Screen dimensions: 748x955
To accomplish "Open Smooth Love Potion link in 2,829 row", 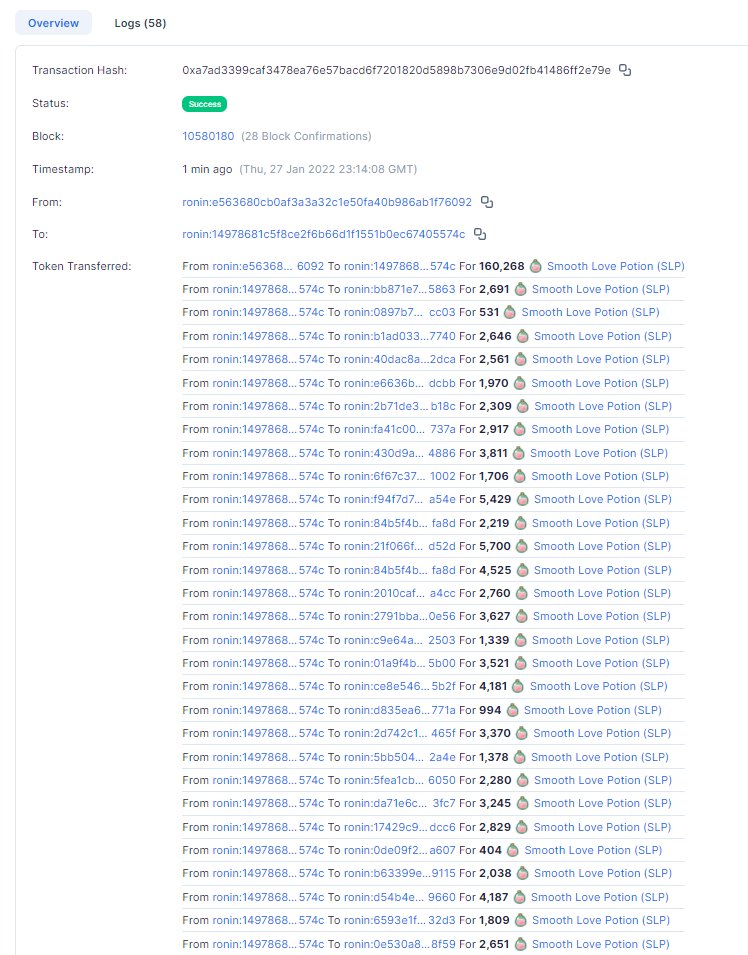I will tap(602, 827).
